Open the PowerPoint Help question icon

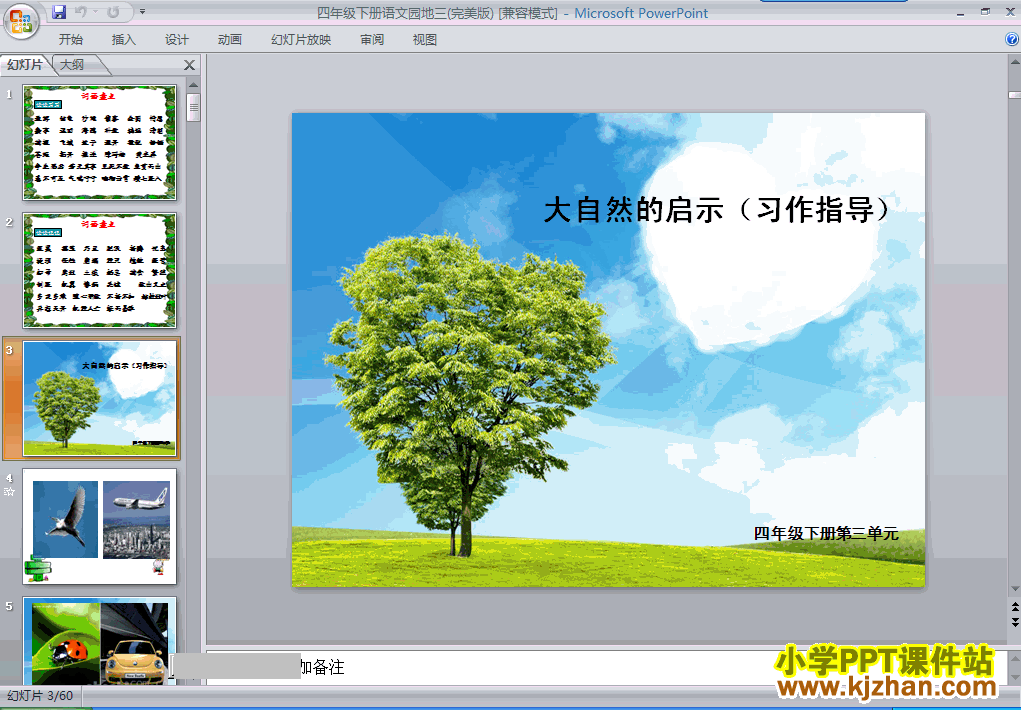(x=1012, y=39)
